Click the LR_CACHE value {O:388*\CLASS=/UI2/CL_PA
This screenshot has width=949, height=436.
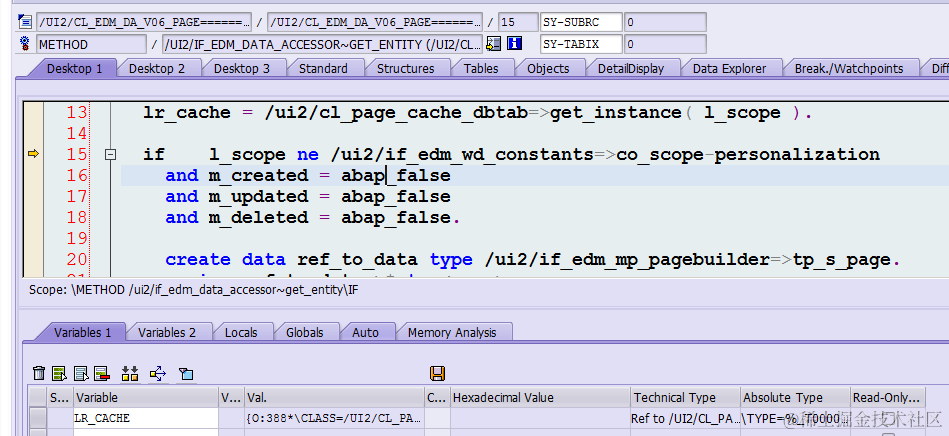335,418
